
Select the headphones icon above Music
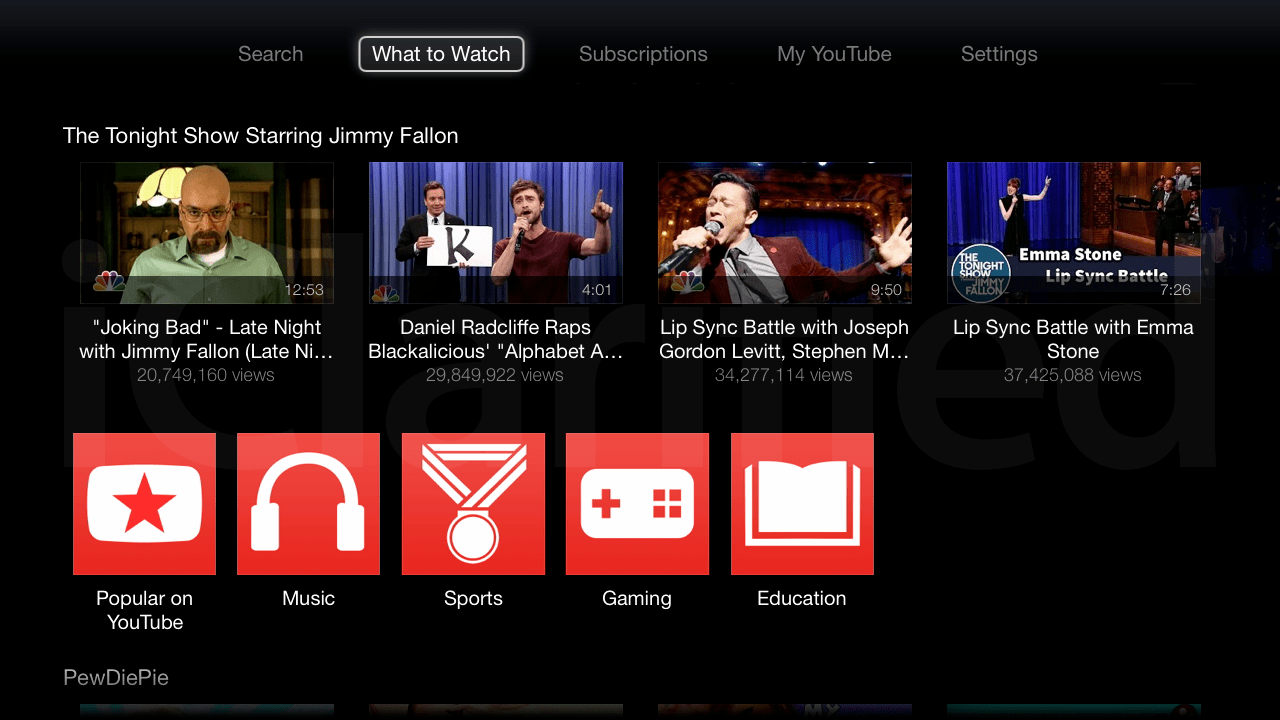[x=308, y=504]
